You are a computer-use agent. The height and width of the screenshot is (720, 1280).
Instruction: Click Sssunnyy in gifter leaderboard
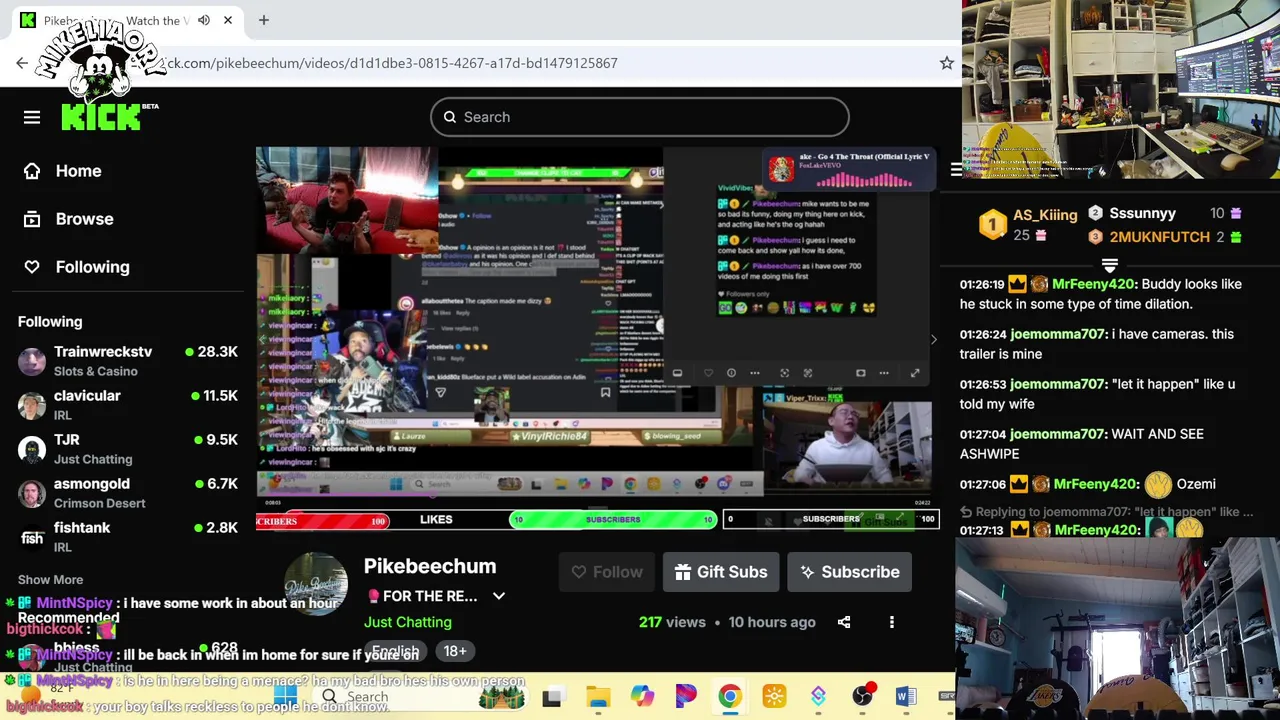[1164, 213]
